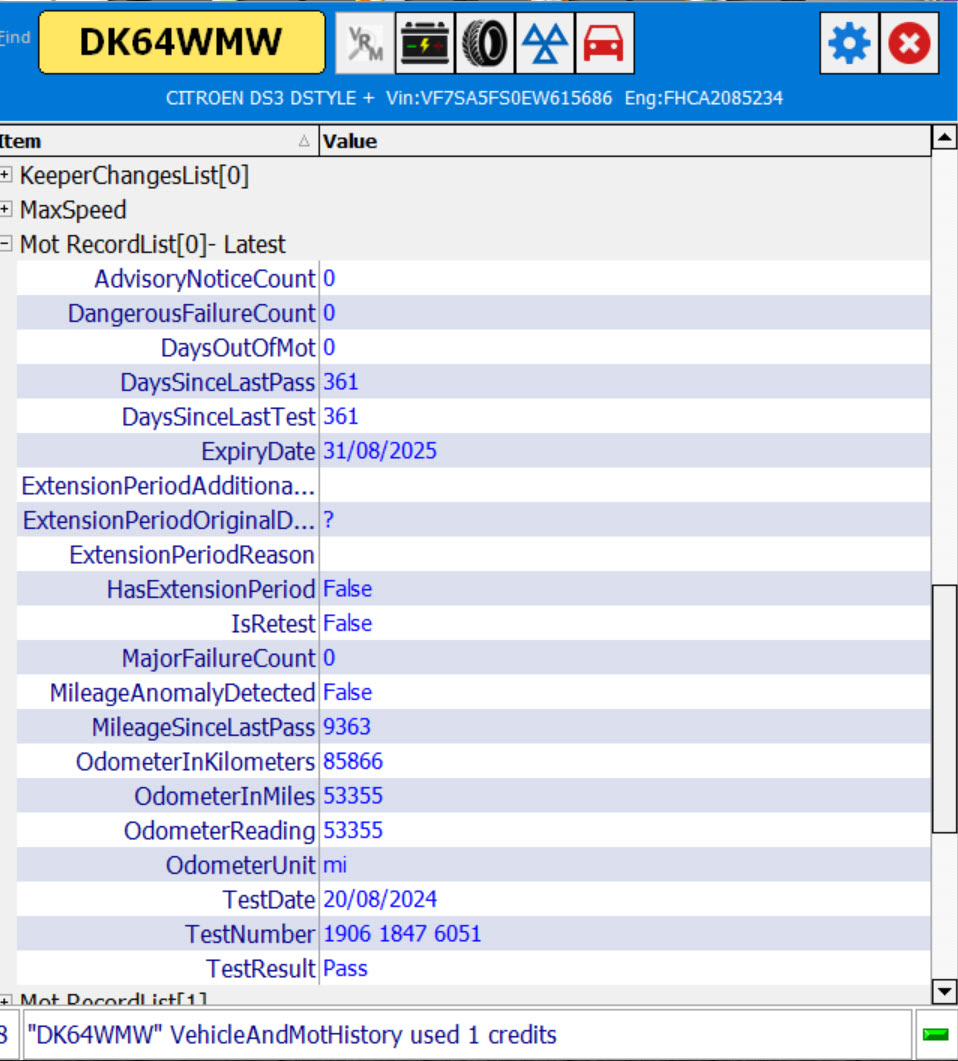Open settings with the gear icon
The width and height of the screenshot is (958, 1061).
coord(849,44)
